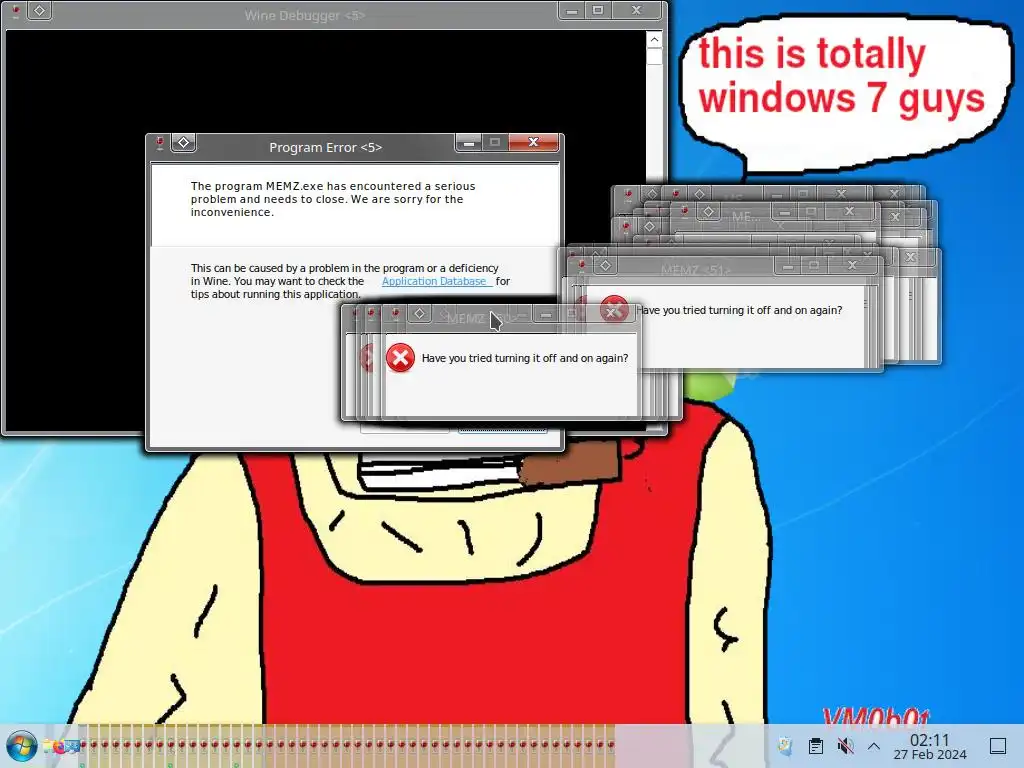
Task: Minimize the Program Error <5> window
Action: [x=468, y=142]
